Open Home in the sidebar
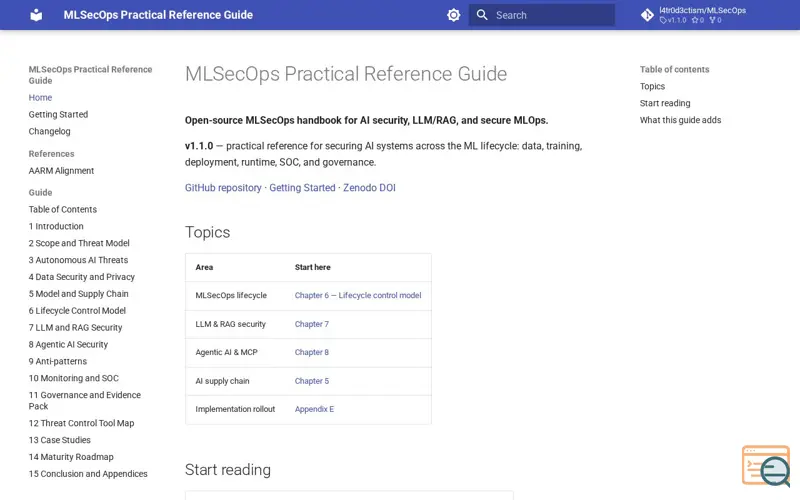 coord(40,97)
